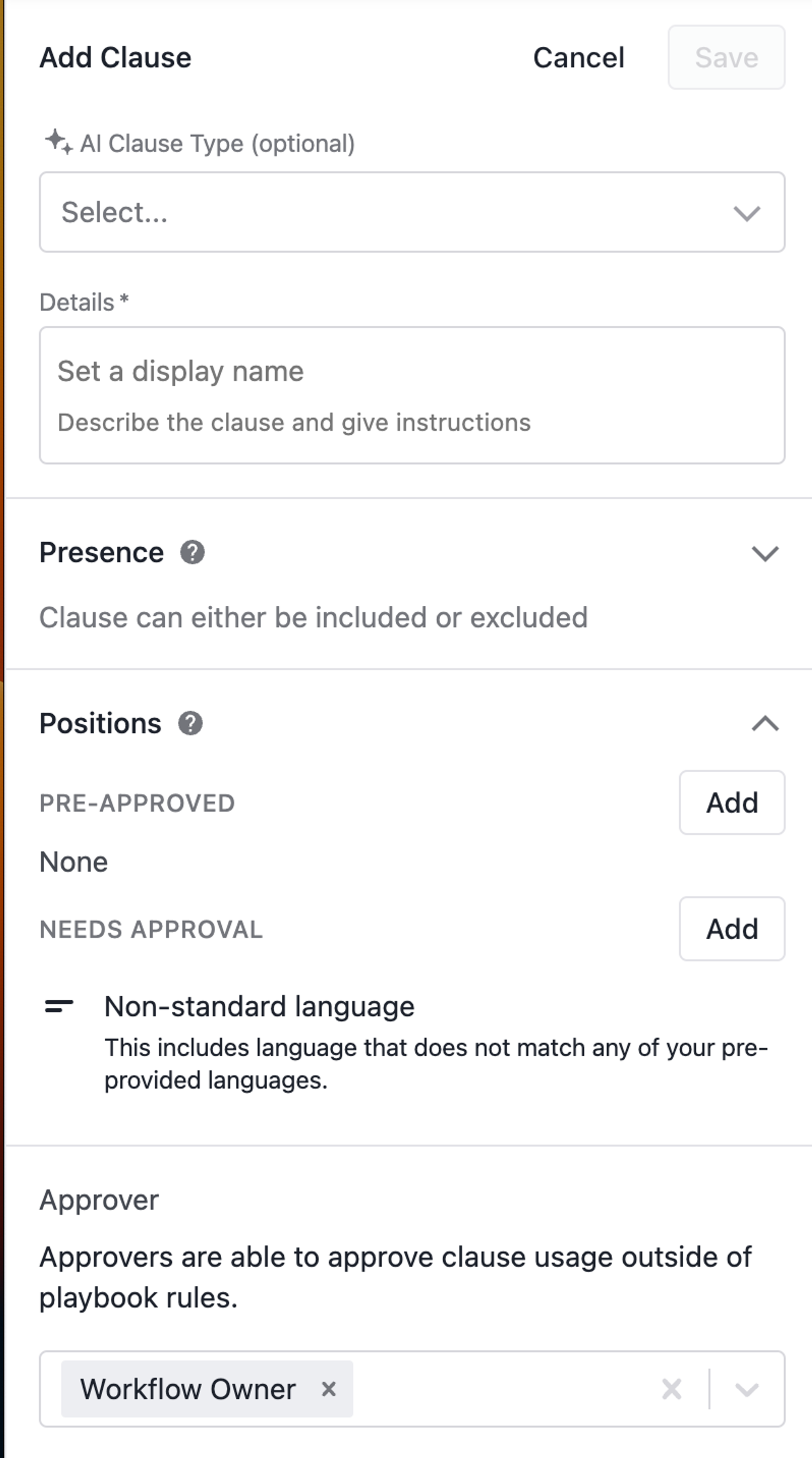Add a Pre-Approved position

pyautogui.click(x=732, y=803)
